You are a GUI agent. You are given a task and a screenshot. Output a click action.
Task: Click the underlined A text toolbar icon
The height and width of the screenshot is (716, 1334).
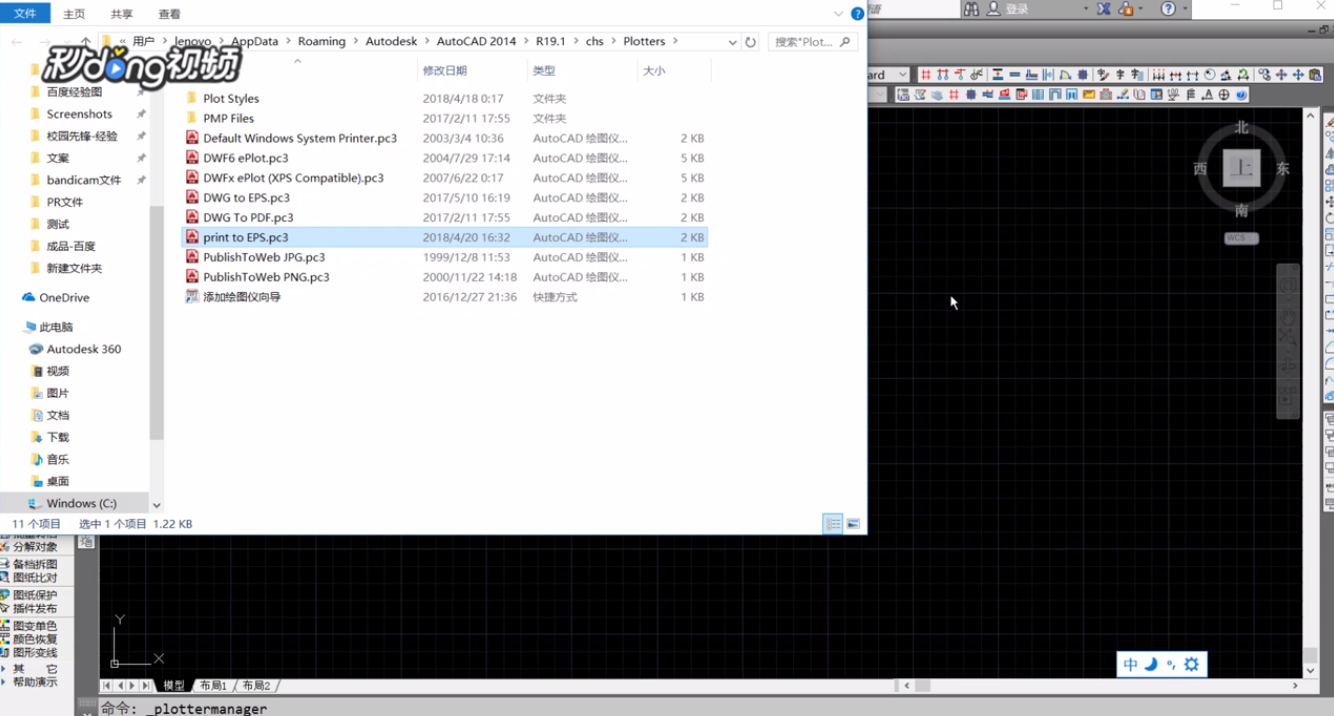click(1207, 95)
